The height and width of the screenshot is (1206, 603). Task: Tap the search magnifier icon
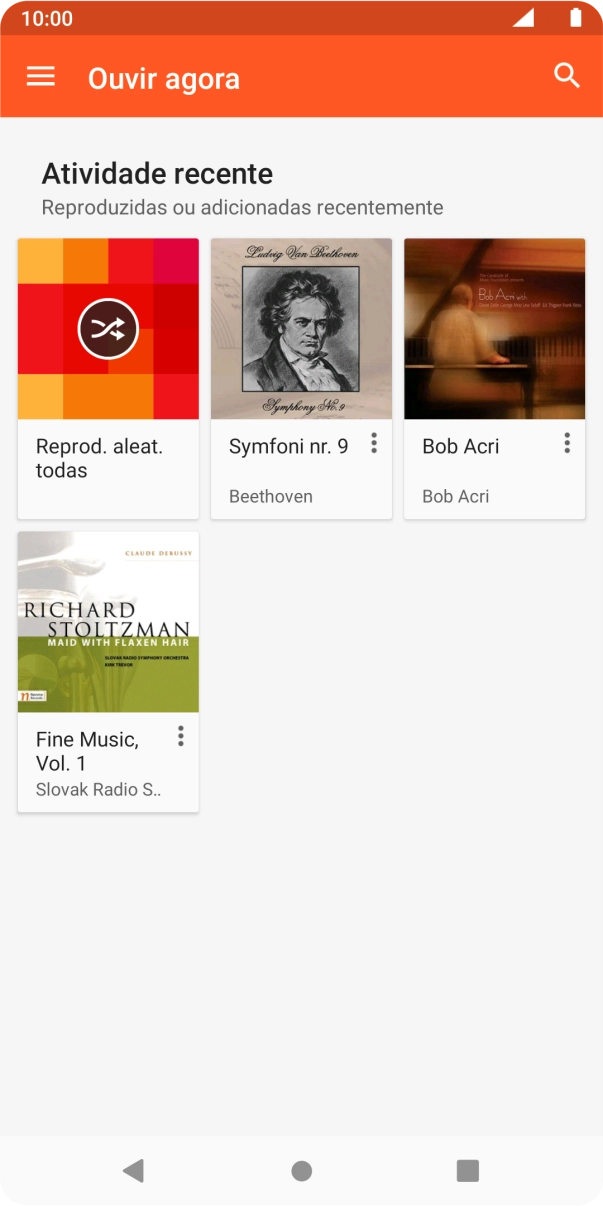567,76
